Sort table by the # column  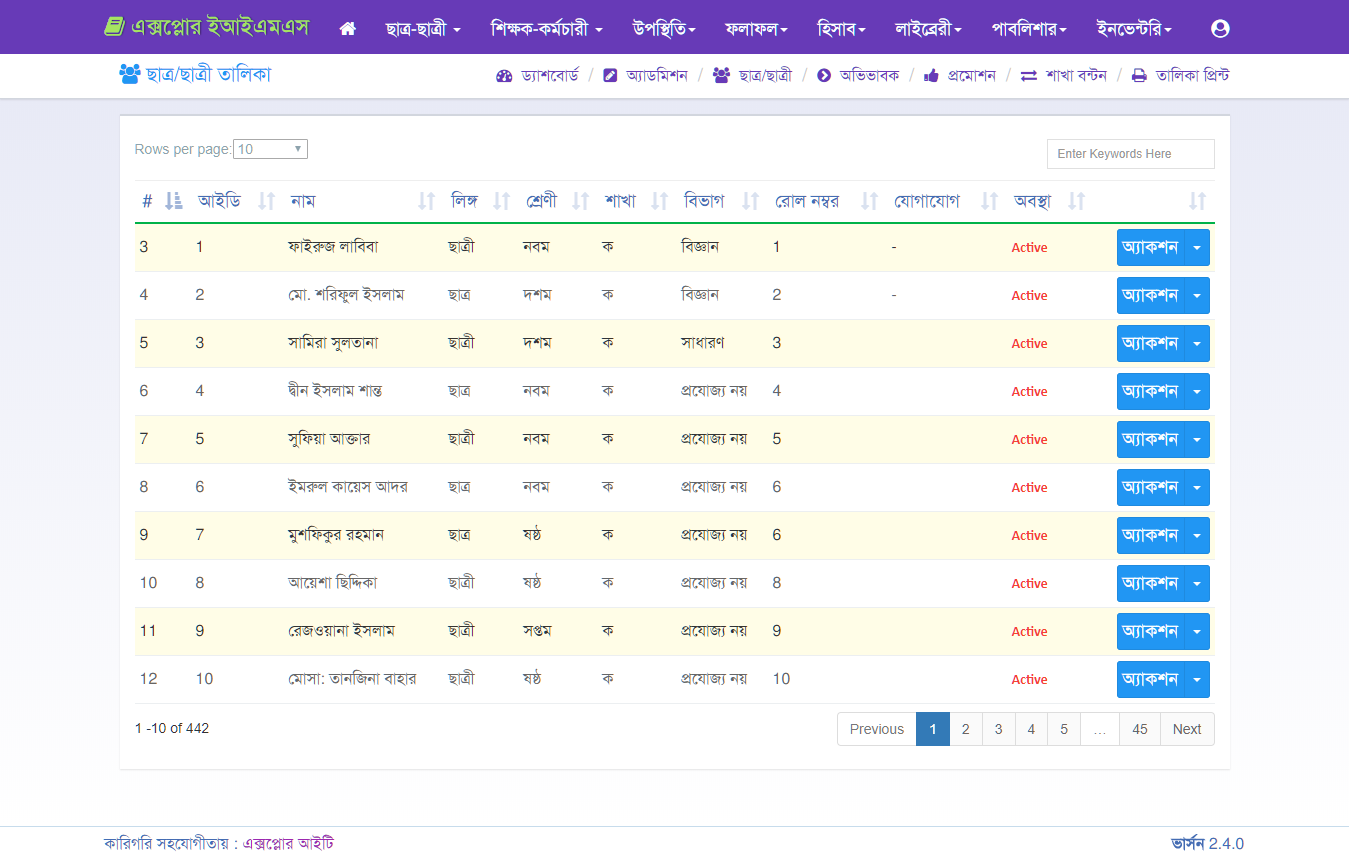(174, 201)
